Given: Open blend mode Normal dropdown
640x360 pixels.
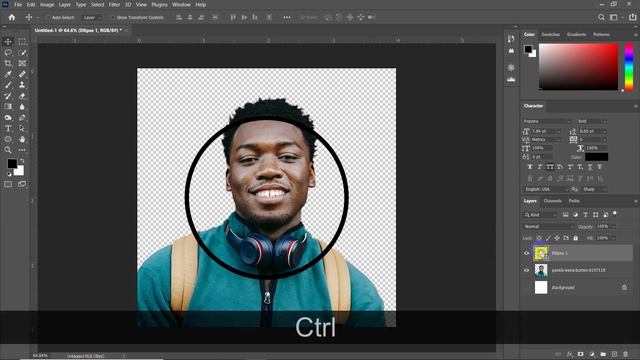Looking at the screenshot, I should click(x=548, y=227).
